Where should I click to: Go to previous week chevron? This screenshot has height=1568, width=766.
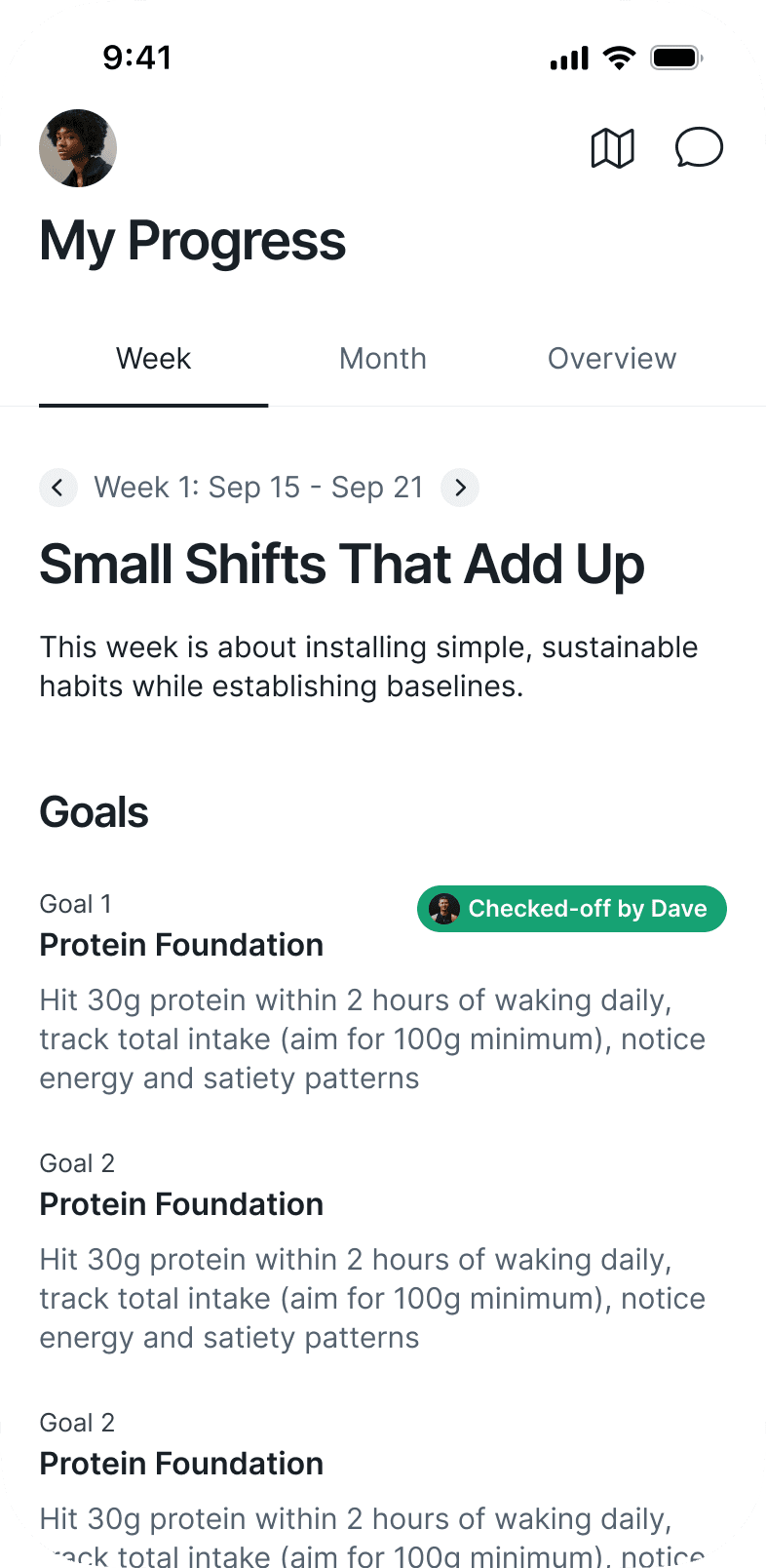(x=58, y=488)
